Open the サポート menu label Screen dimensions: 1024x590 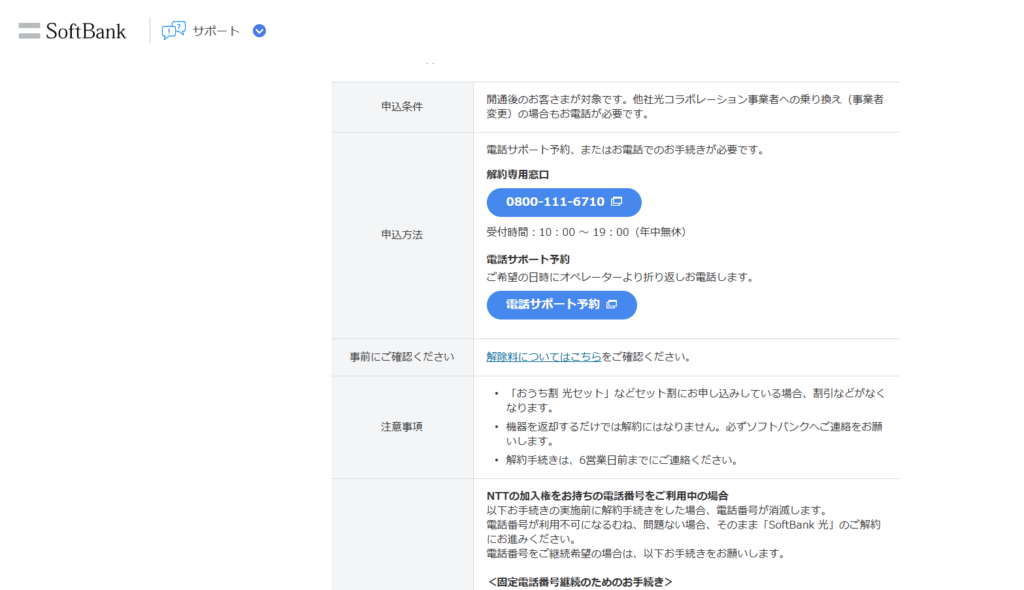(x=216, y=31)
